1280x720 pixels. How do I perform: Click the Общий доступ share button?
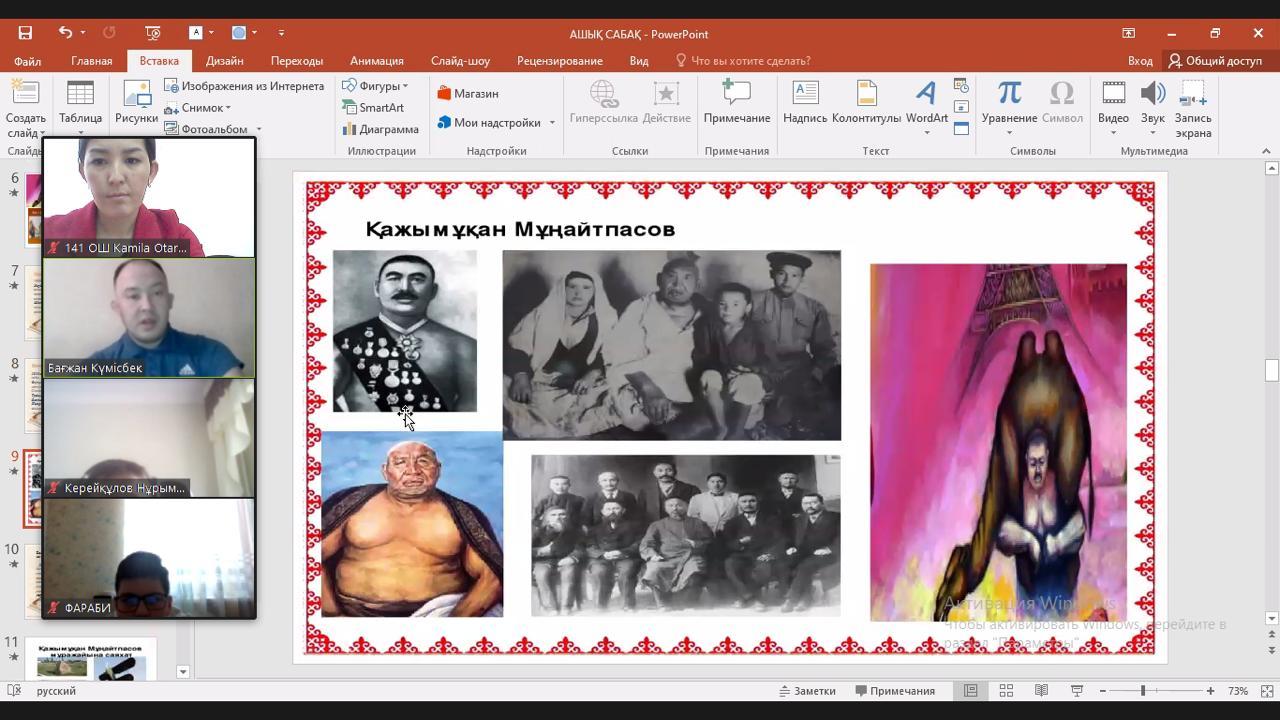click(1215, 61)
